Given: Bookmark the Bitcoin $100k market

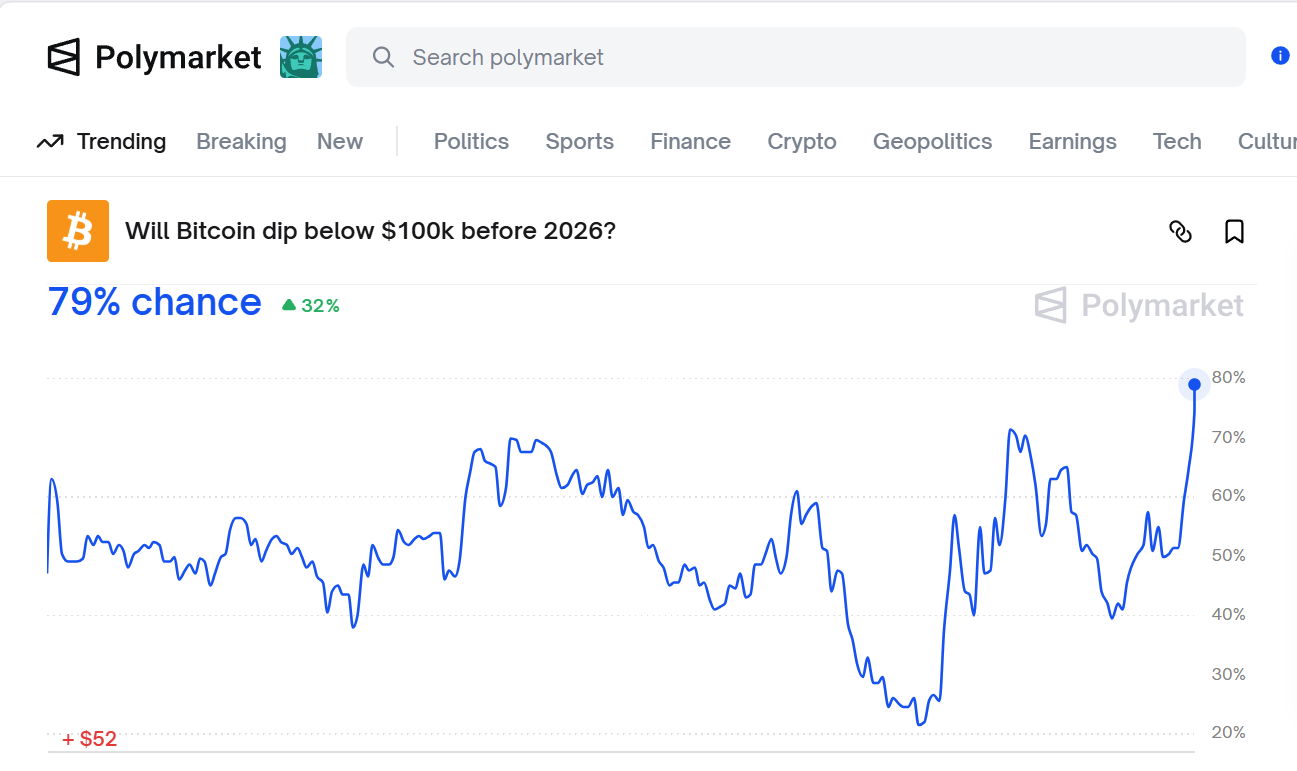Looking at the screenshot, I should point(1234,232).
